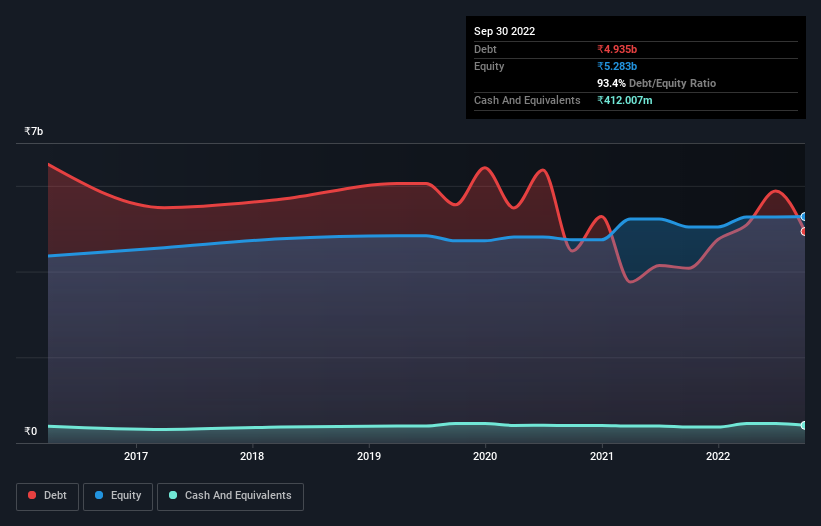
Task: Click Cash And Equivalents tooltip label
Action: point(527,100)
